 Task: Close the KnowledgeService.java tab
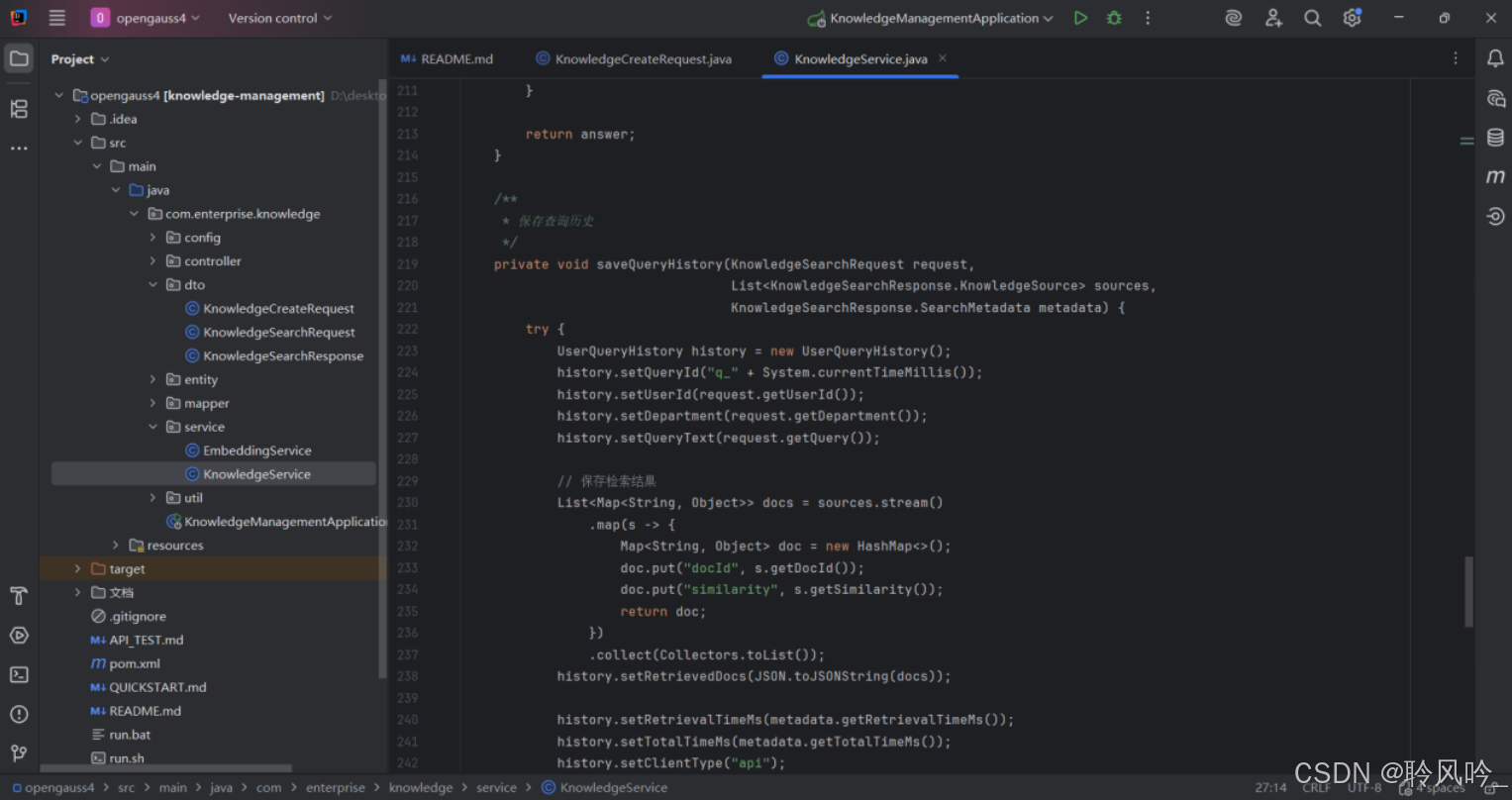point(943,58)
